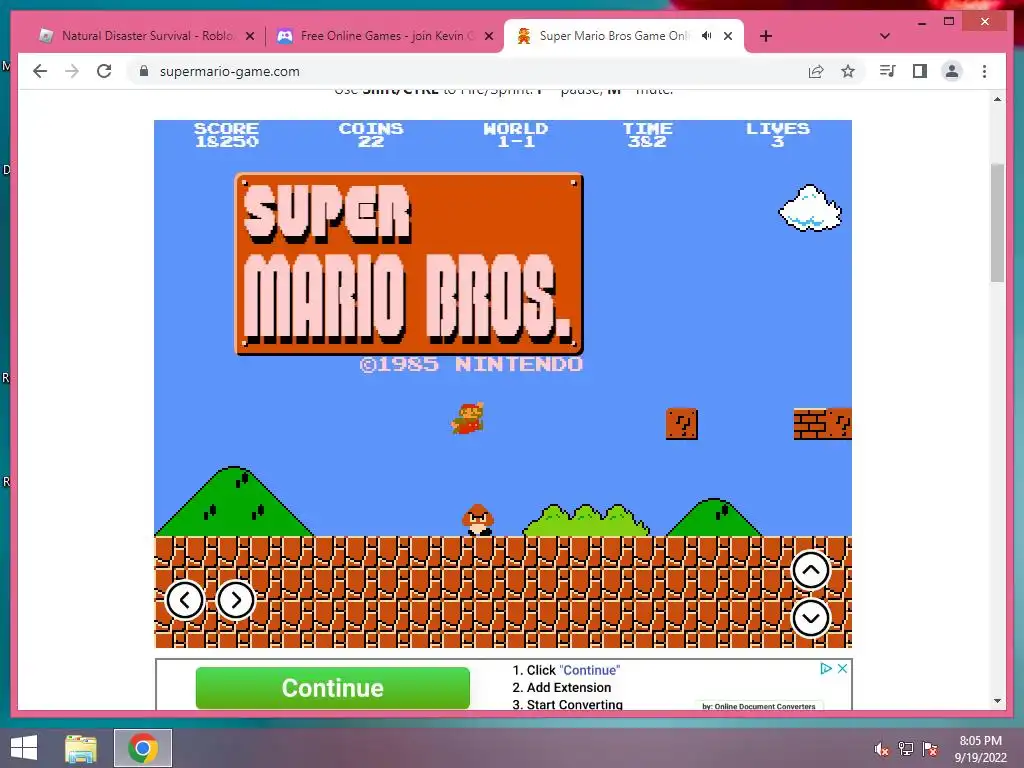Bookmark this page with the star icon
Viewport: 1024px width, 768px height.
(x=848, y=71)
